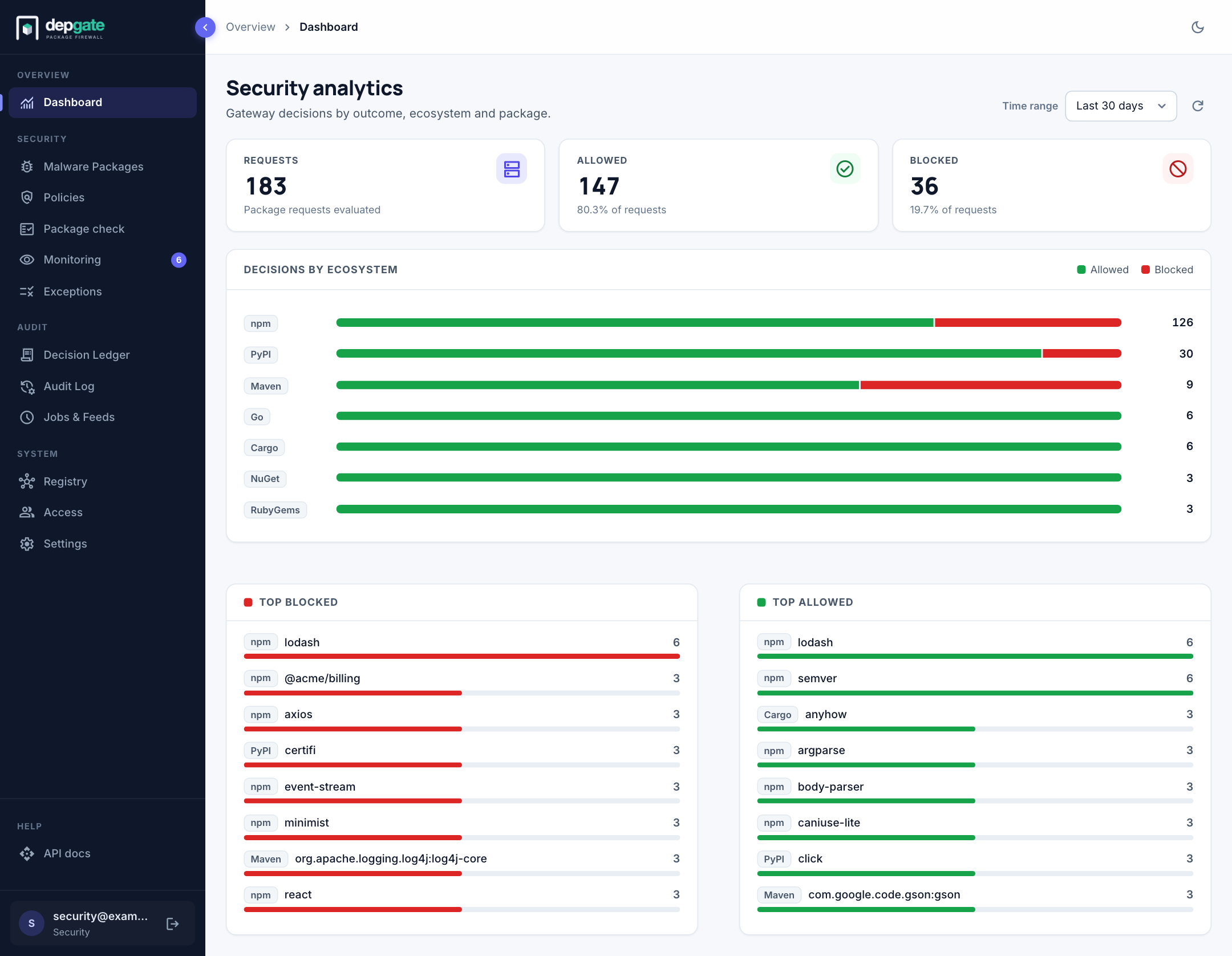Click the Audit Log icon
This screenshot has height=956, width=1232.
click(x=27, y=386)
